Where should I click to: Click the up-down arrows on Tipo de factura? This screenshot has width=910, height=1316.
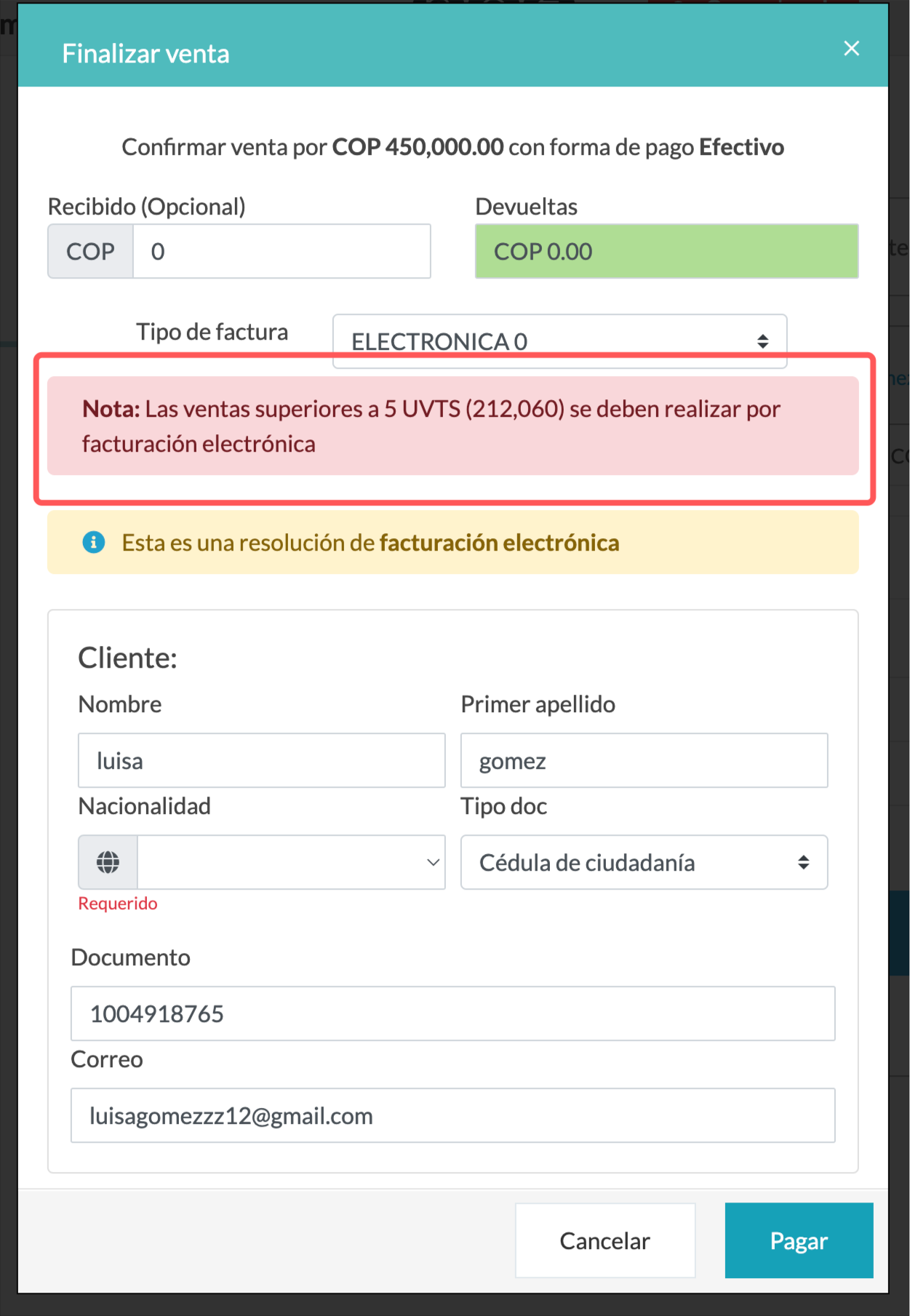(x=762, y=341)
